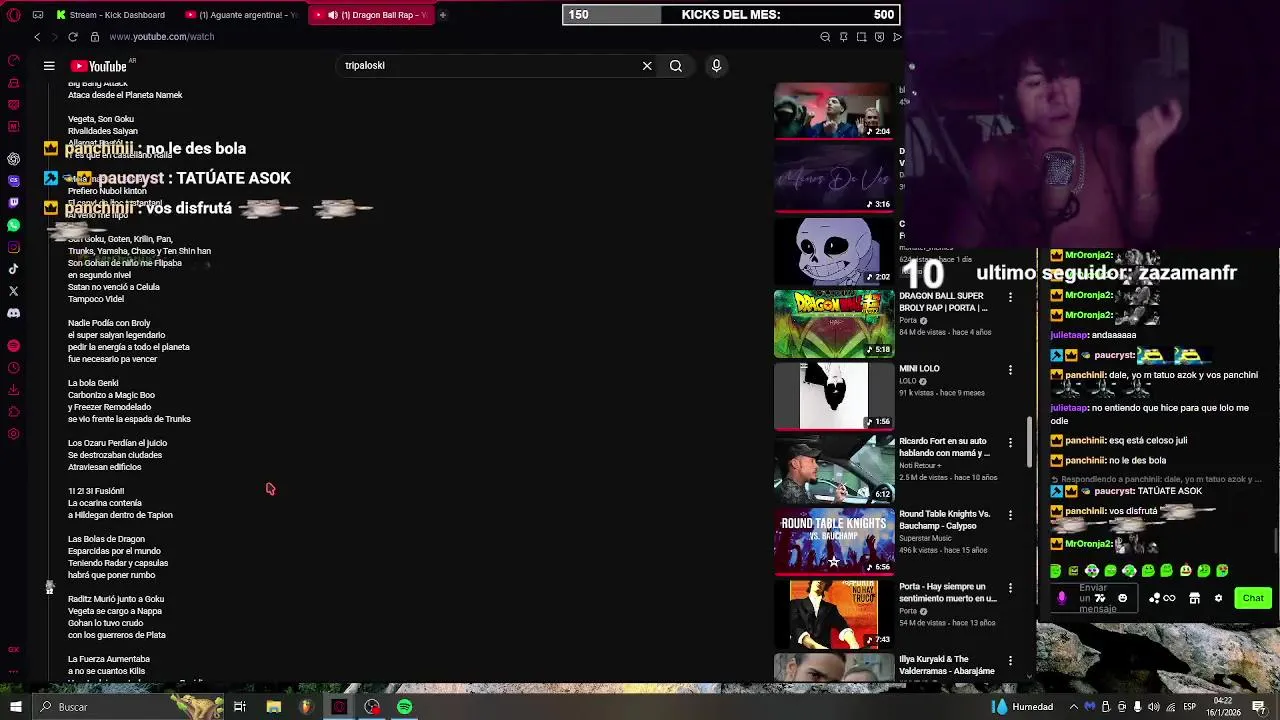Open options for Porta - Hay siempre video
Viewport: 1280px width, 720px height.
1010,588
